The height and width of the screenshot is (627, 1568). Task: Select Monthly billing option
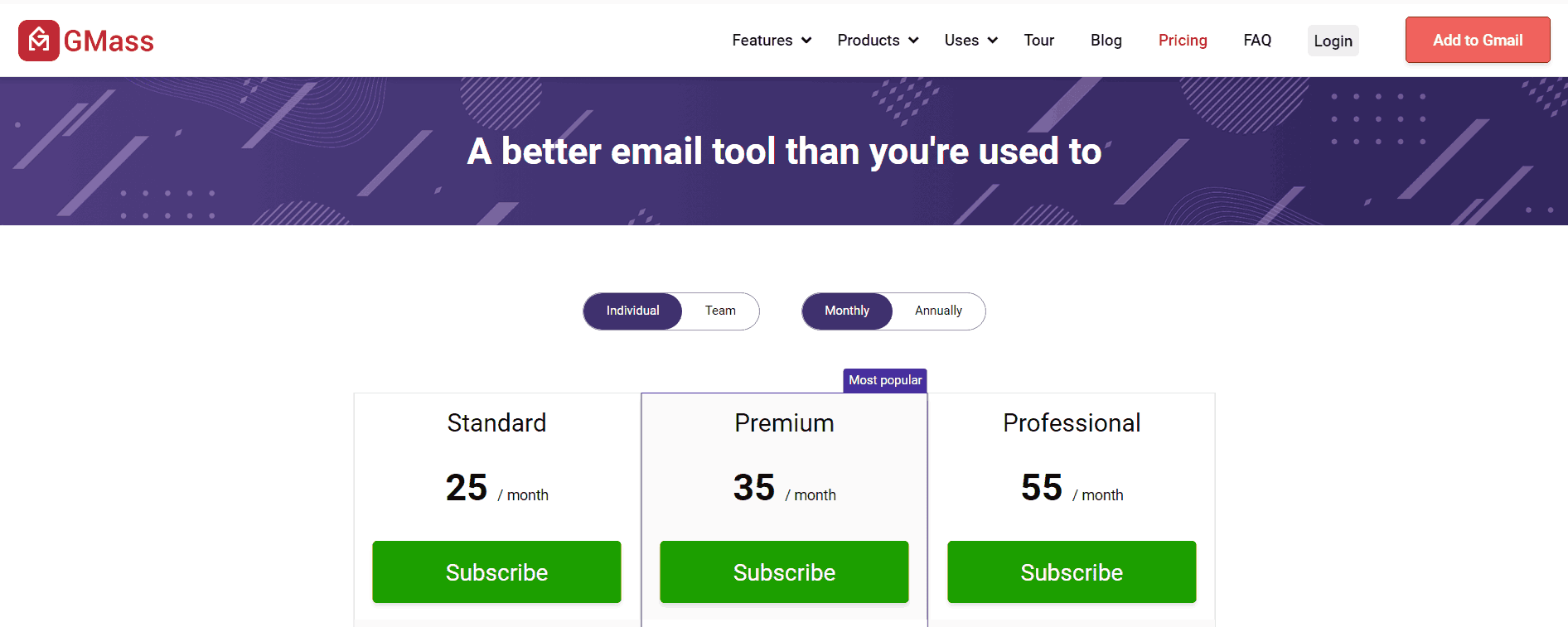(x=847, y=311)
